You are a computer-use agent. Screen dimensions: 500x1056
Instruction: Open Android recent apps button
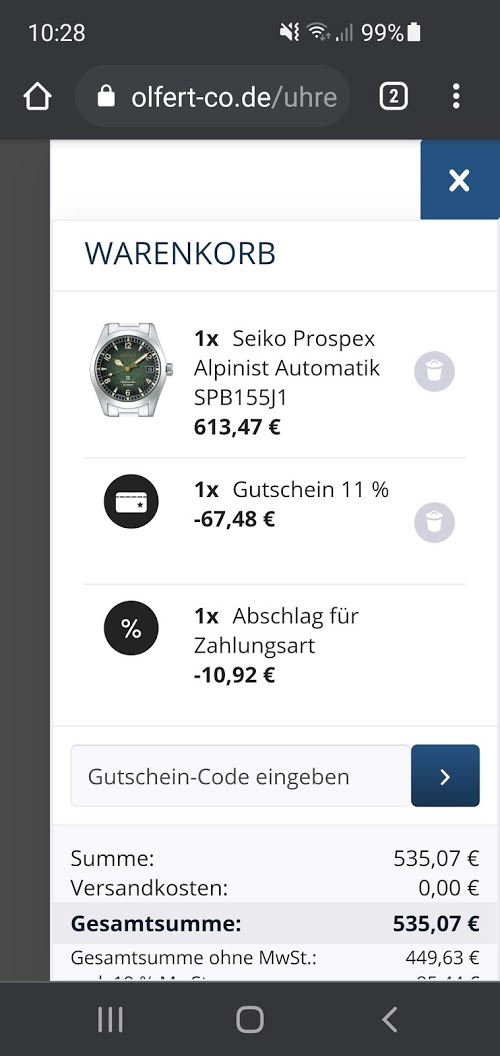pyautogui.click(x=111, y=1019)
